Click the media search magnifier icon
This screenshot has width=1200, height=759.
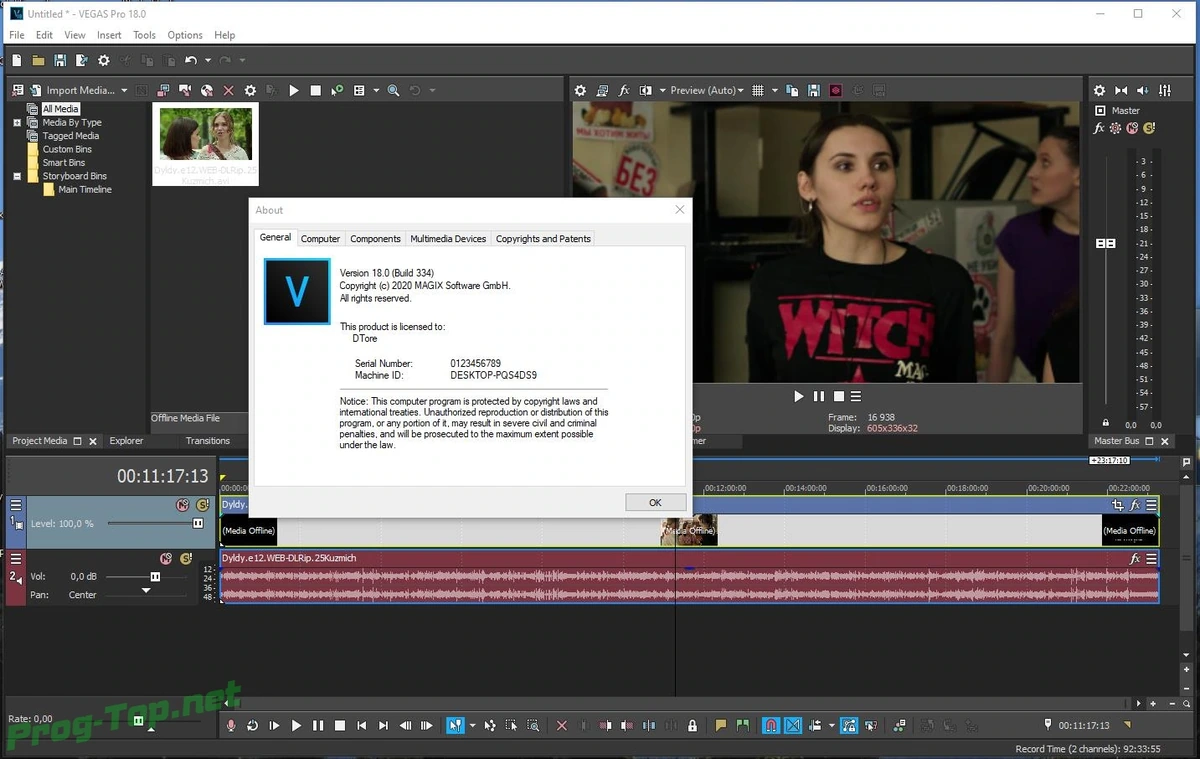(393, 90)
